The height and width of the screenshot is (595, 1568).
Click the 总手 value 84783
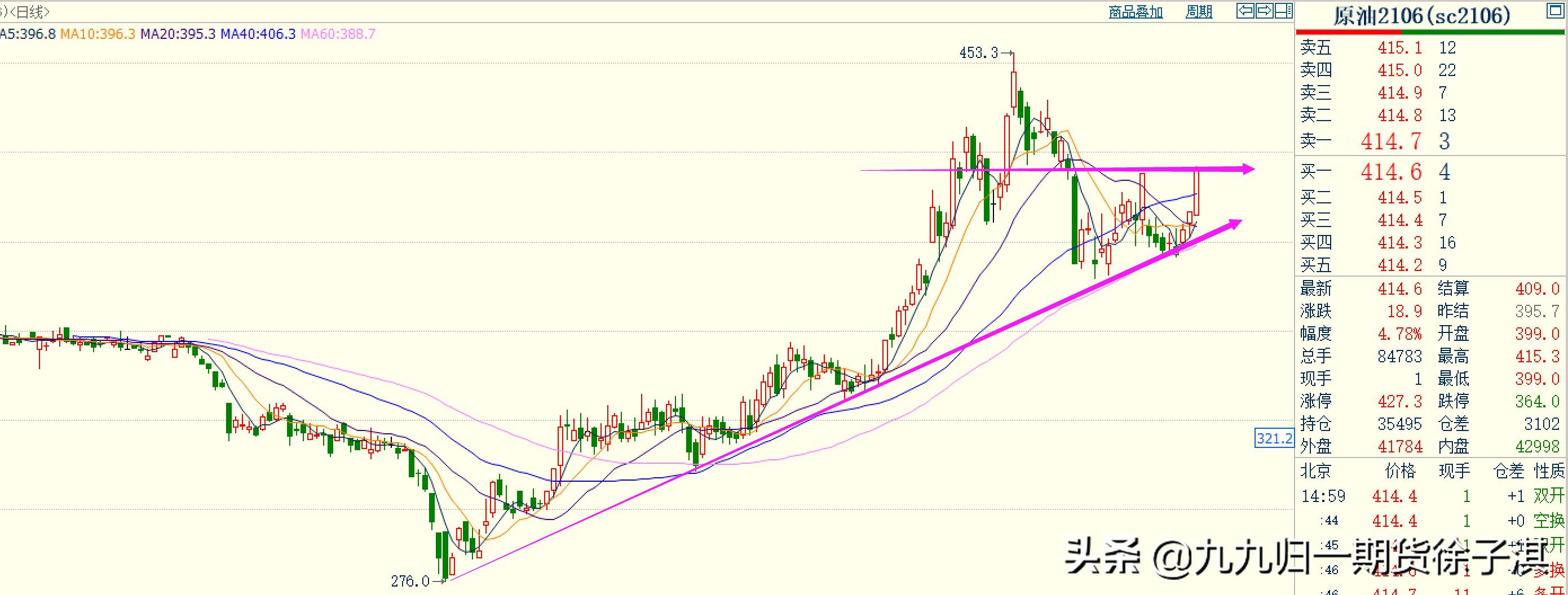(x=1400, y=356)
